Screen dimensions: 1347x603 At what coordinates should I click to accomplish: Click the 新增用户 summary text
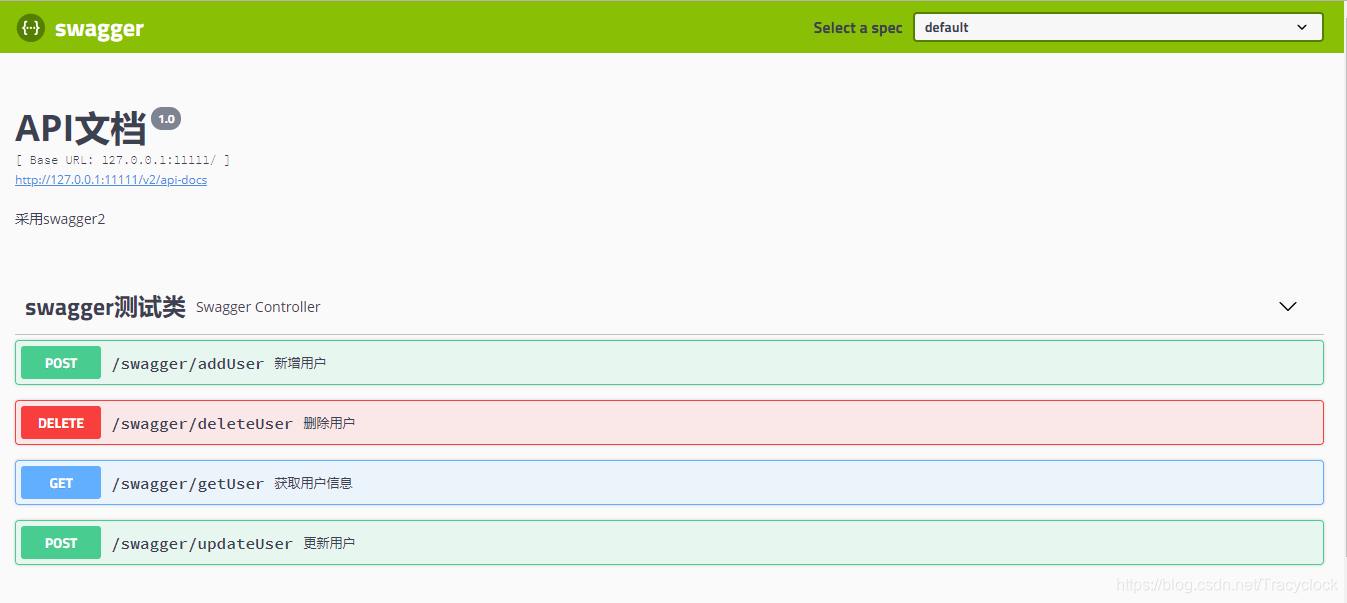[x=300, y=363]
